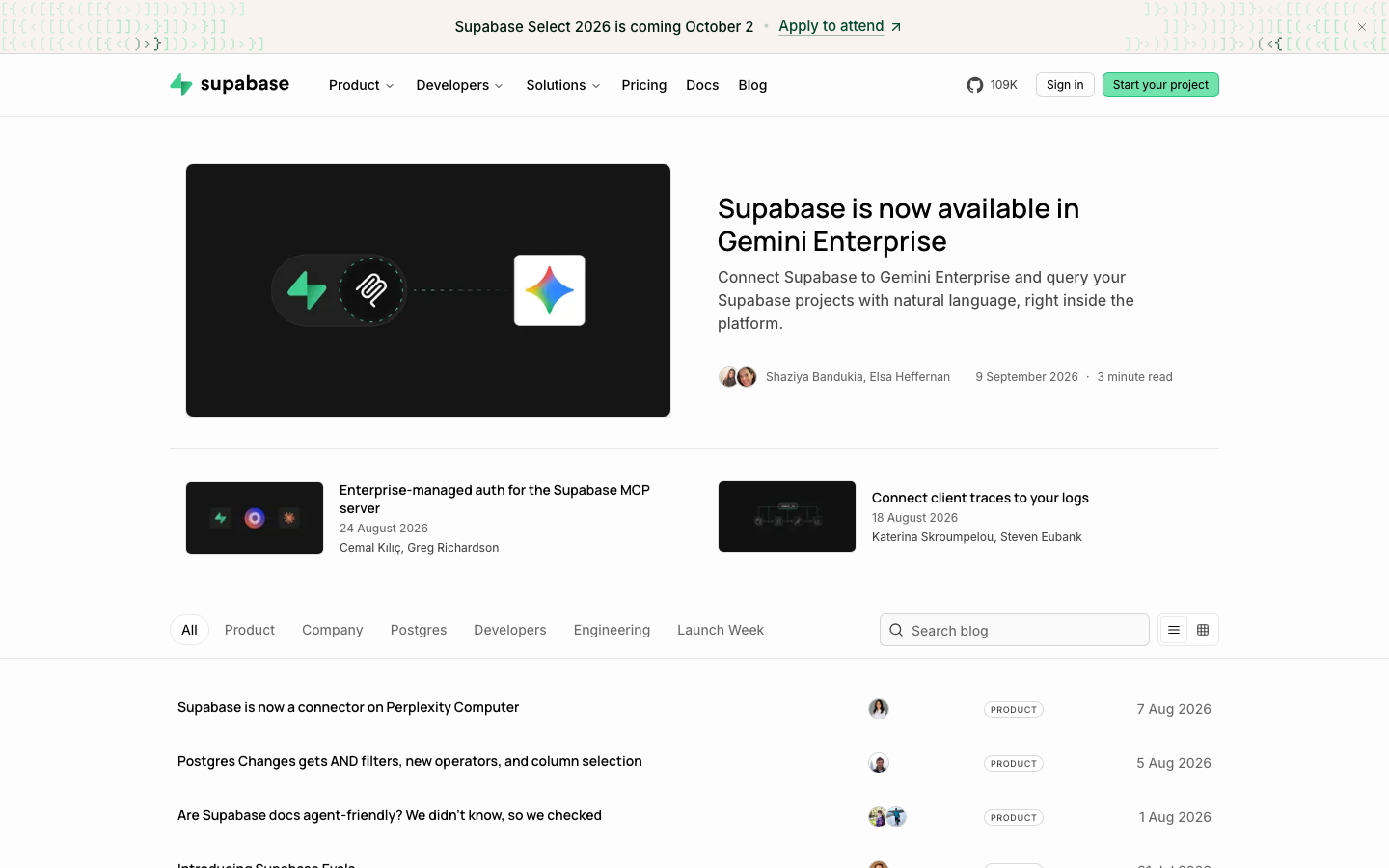This screenshot has width=1389, height=868.
Task: Click the 7 Aug 2026 date
Action: [x=1174, y=709]
